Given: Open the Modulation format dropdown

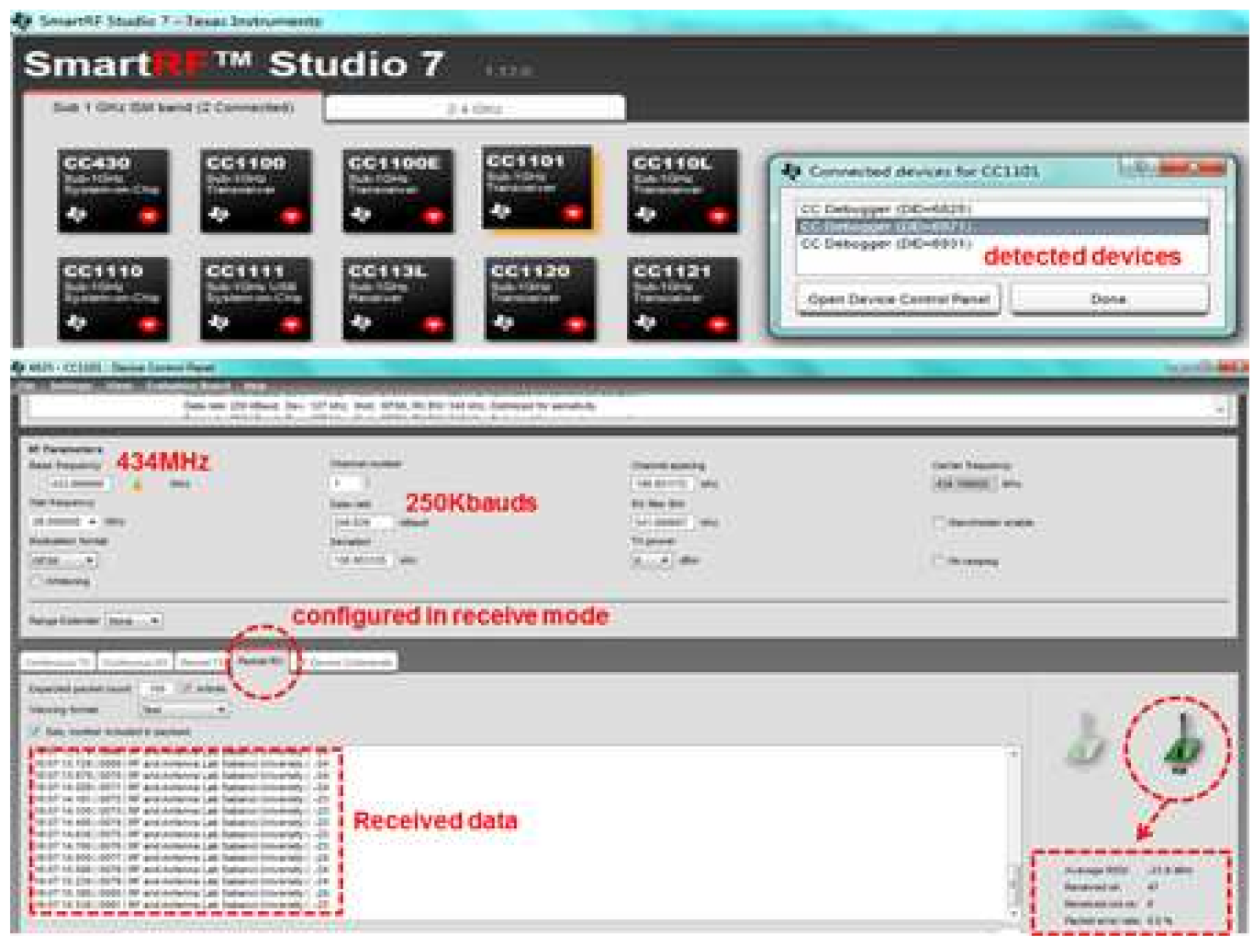Looking at the screenshot, I should [x=64, y=560].
